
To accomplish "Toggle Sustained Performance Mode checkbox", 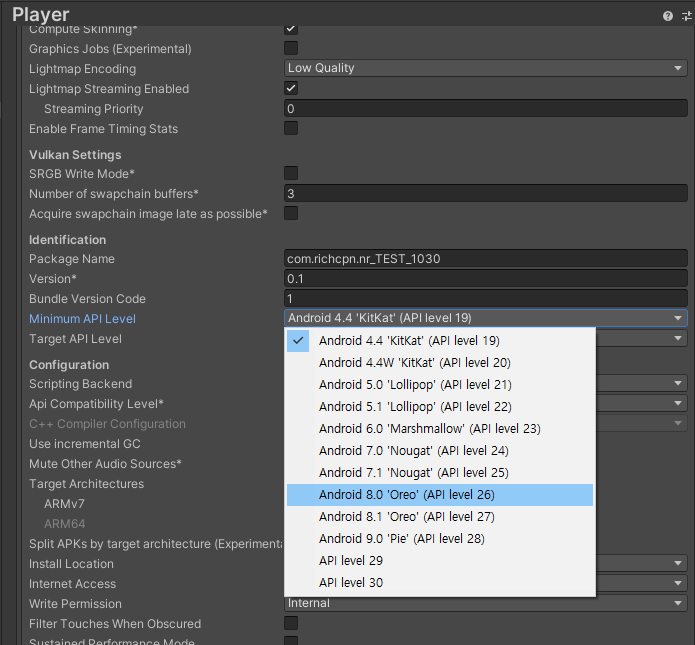I will click(291, 641).
